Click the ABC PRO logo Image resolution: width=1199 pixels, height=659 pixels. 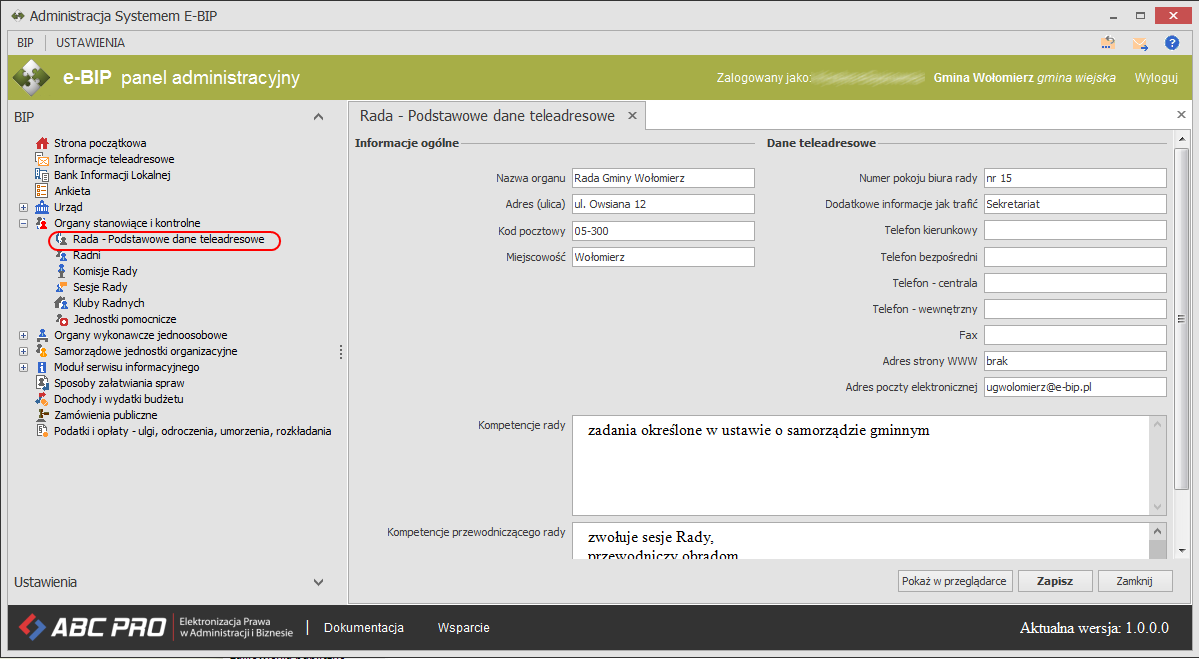tap(93, 628)
